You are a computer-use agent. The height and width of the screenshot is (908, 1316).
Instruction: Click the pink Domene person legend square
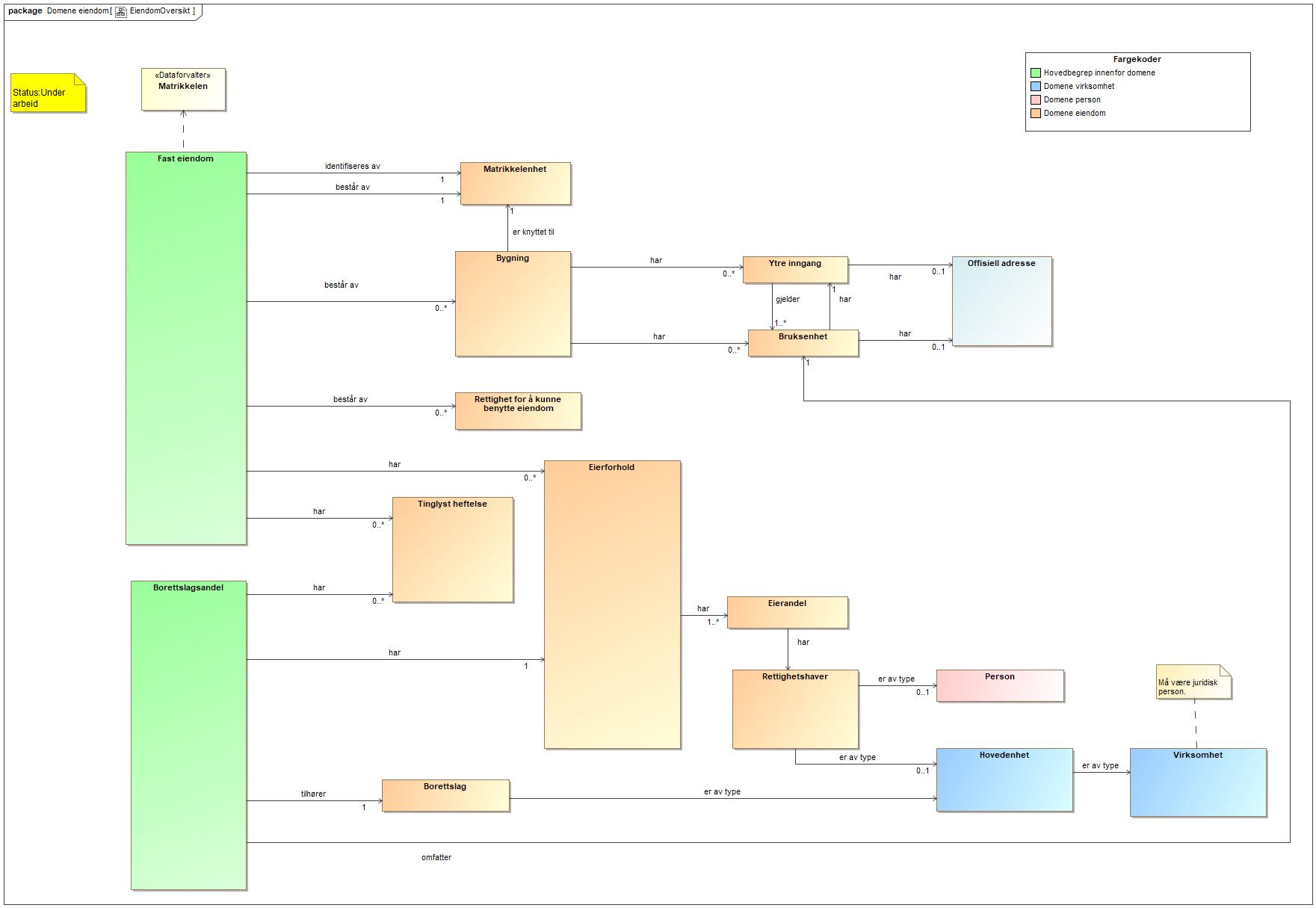1035,100
